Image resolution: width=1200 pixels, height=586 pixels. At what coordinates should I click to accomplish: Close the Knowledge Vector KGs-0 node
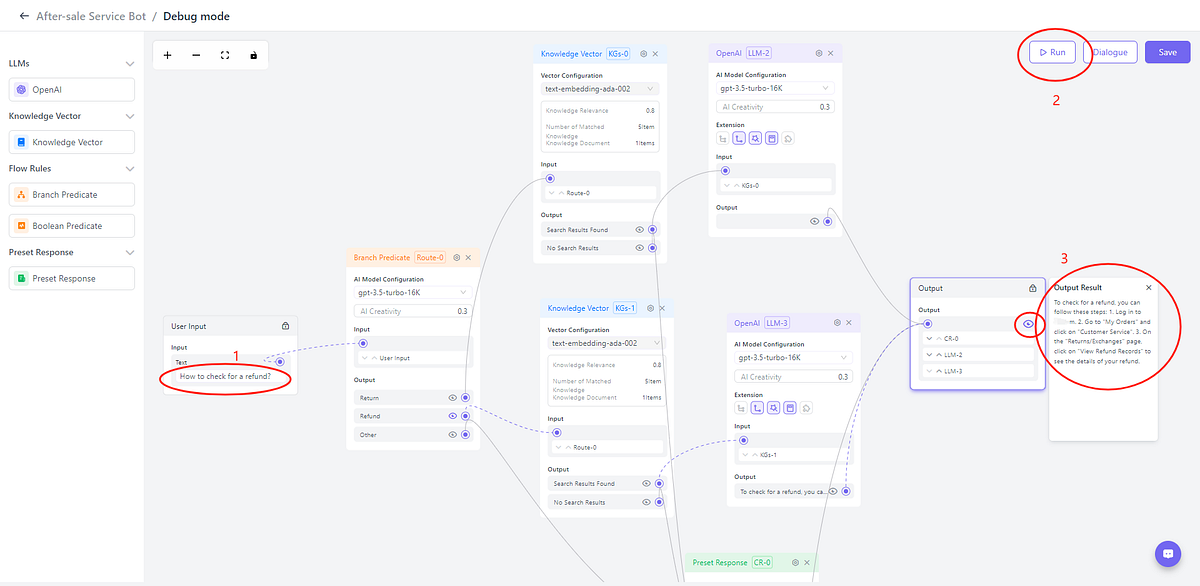[655, 53]
